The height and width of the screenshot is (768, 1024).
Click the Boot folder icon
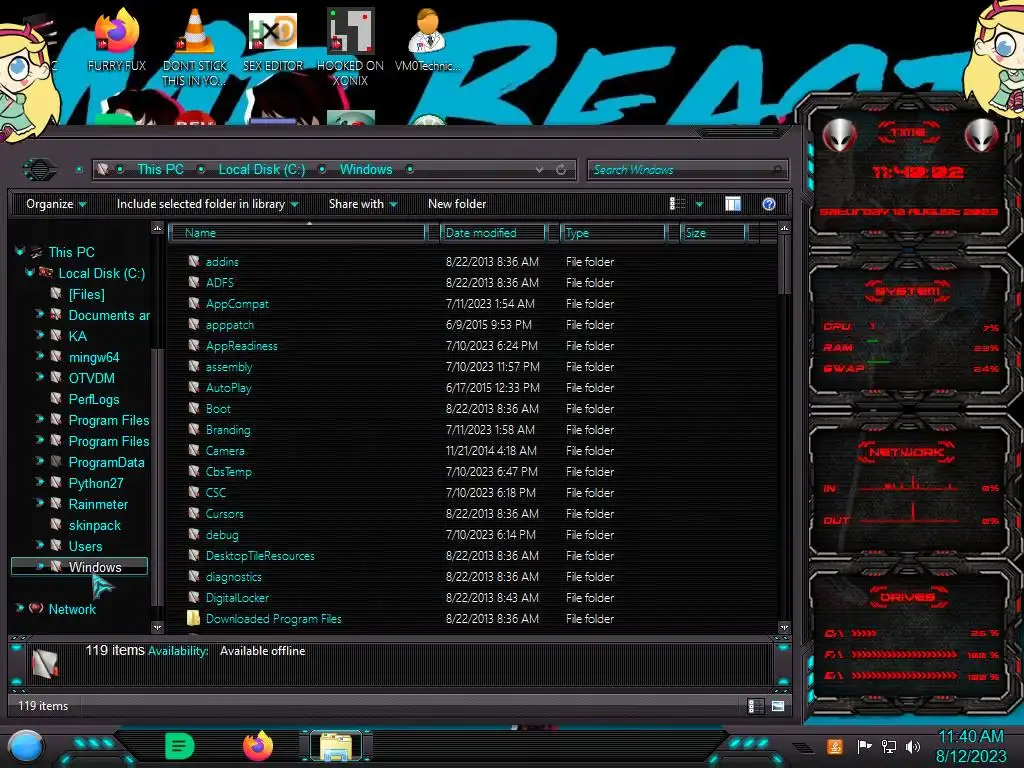[194, 408]
